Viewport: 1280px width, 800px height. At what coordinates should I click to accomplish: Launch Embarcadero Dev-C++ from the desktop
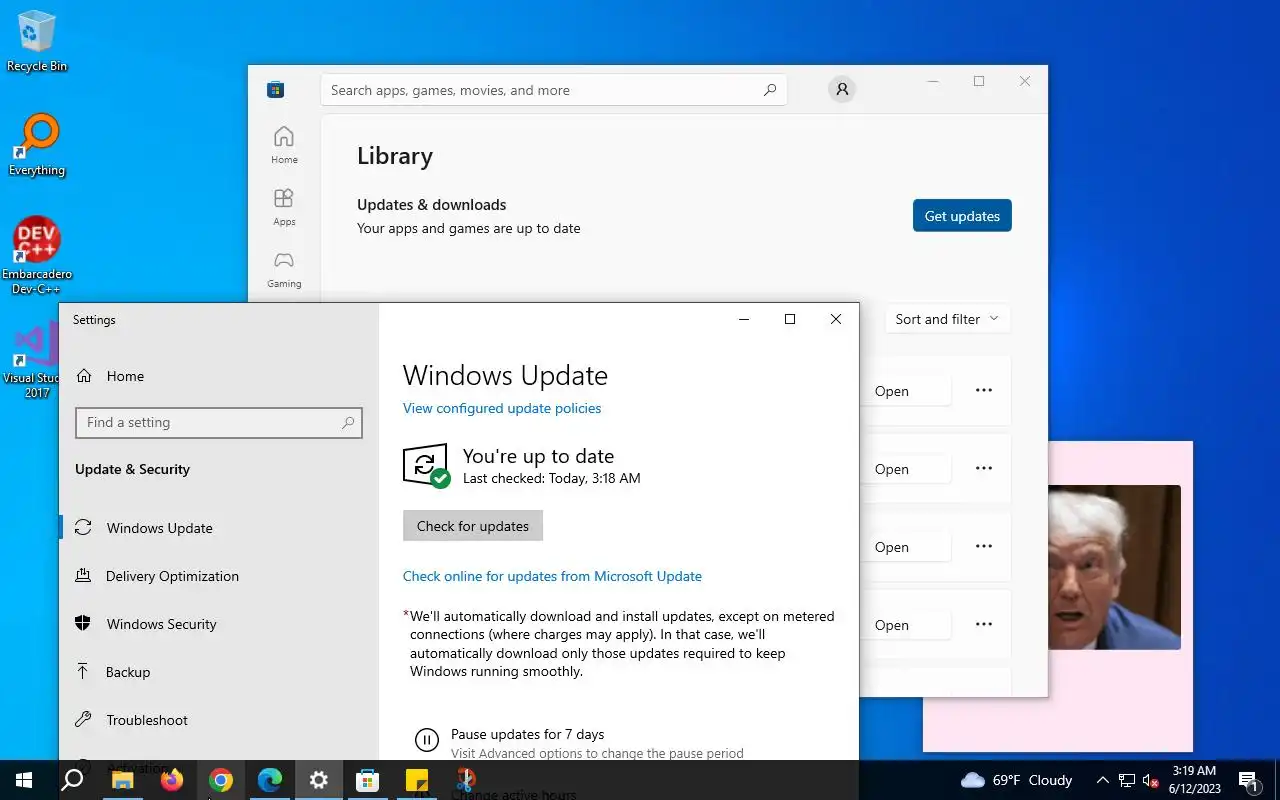pos(37,255)
